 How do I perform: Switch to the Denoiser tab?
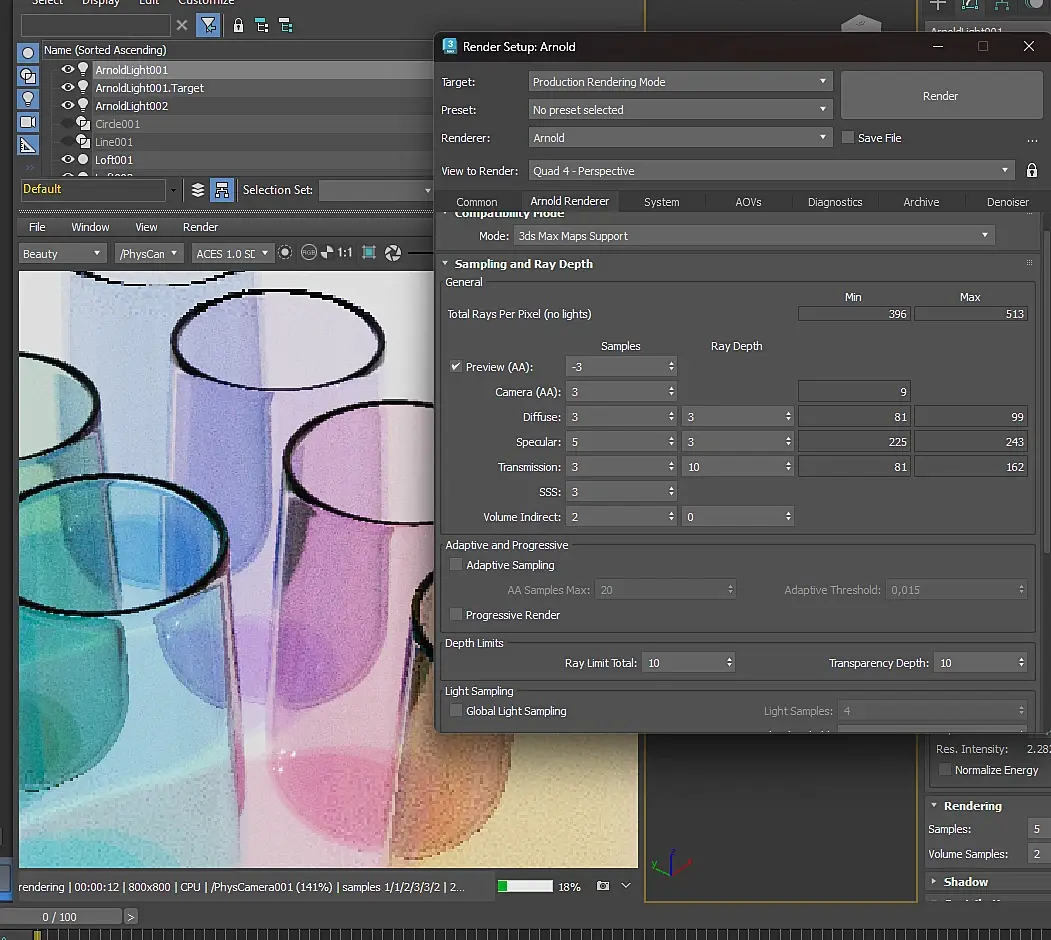pos(1007,202)
